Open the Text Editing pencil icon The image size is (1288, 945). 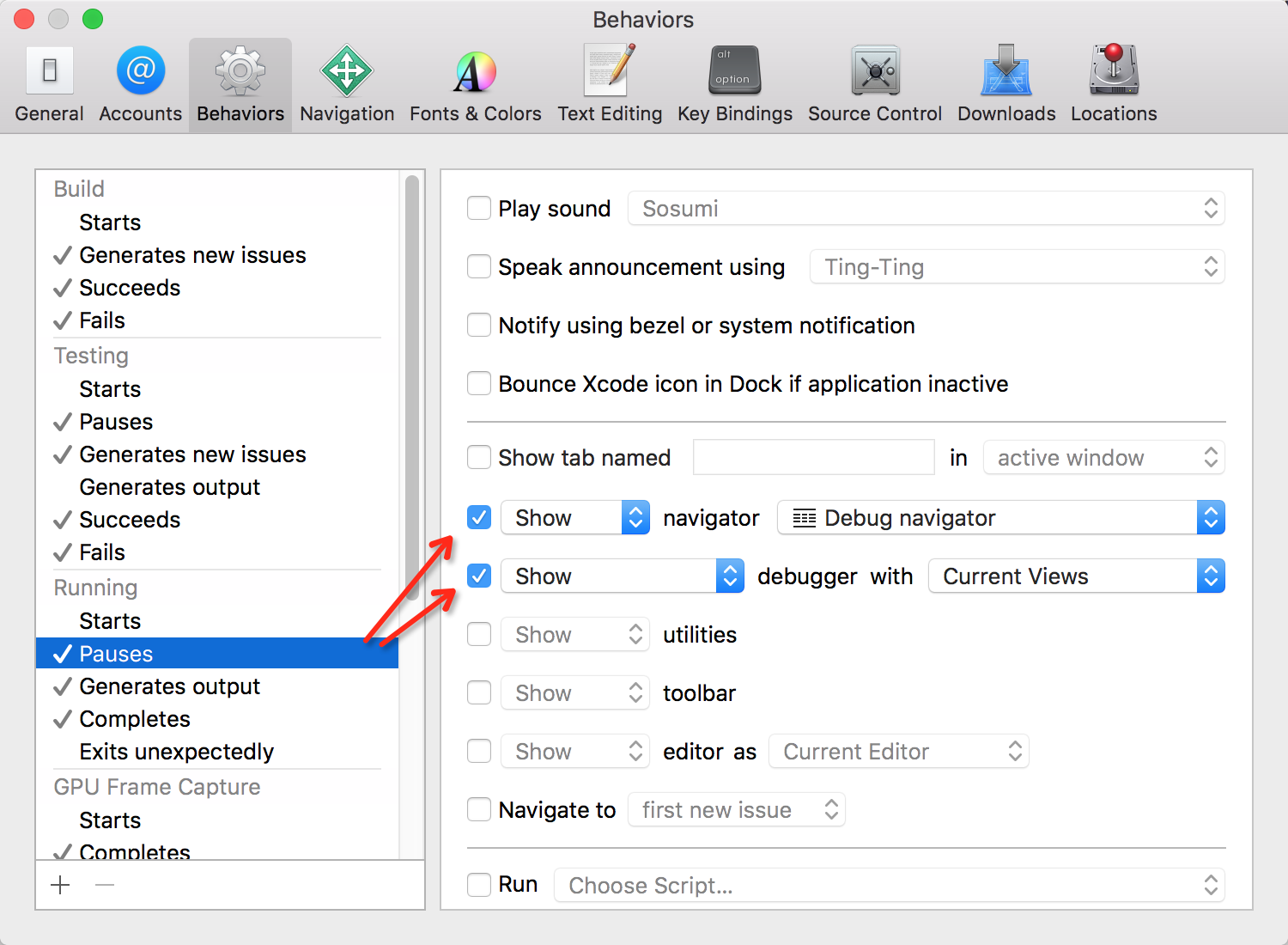610,70
